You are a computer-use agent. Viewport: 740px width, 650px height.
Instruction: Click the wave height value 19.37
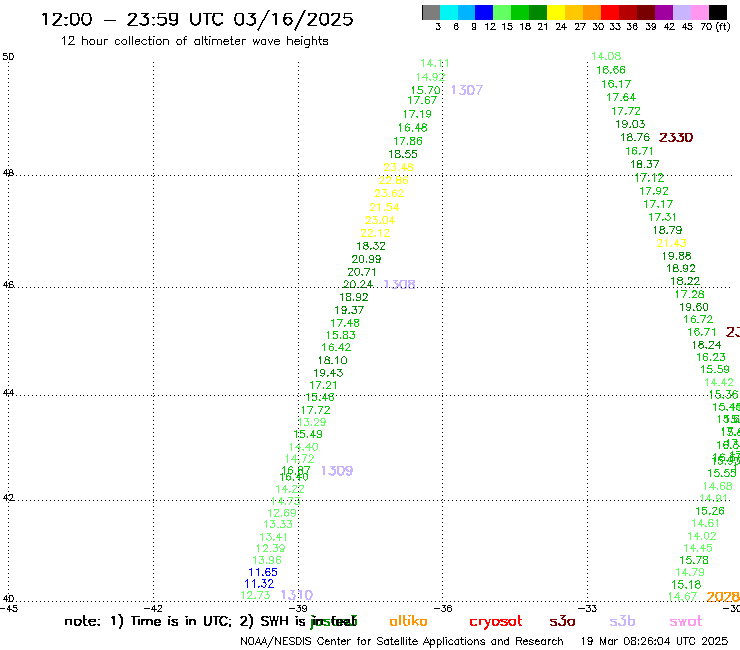coord(349,310)
